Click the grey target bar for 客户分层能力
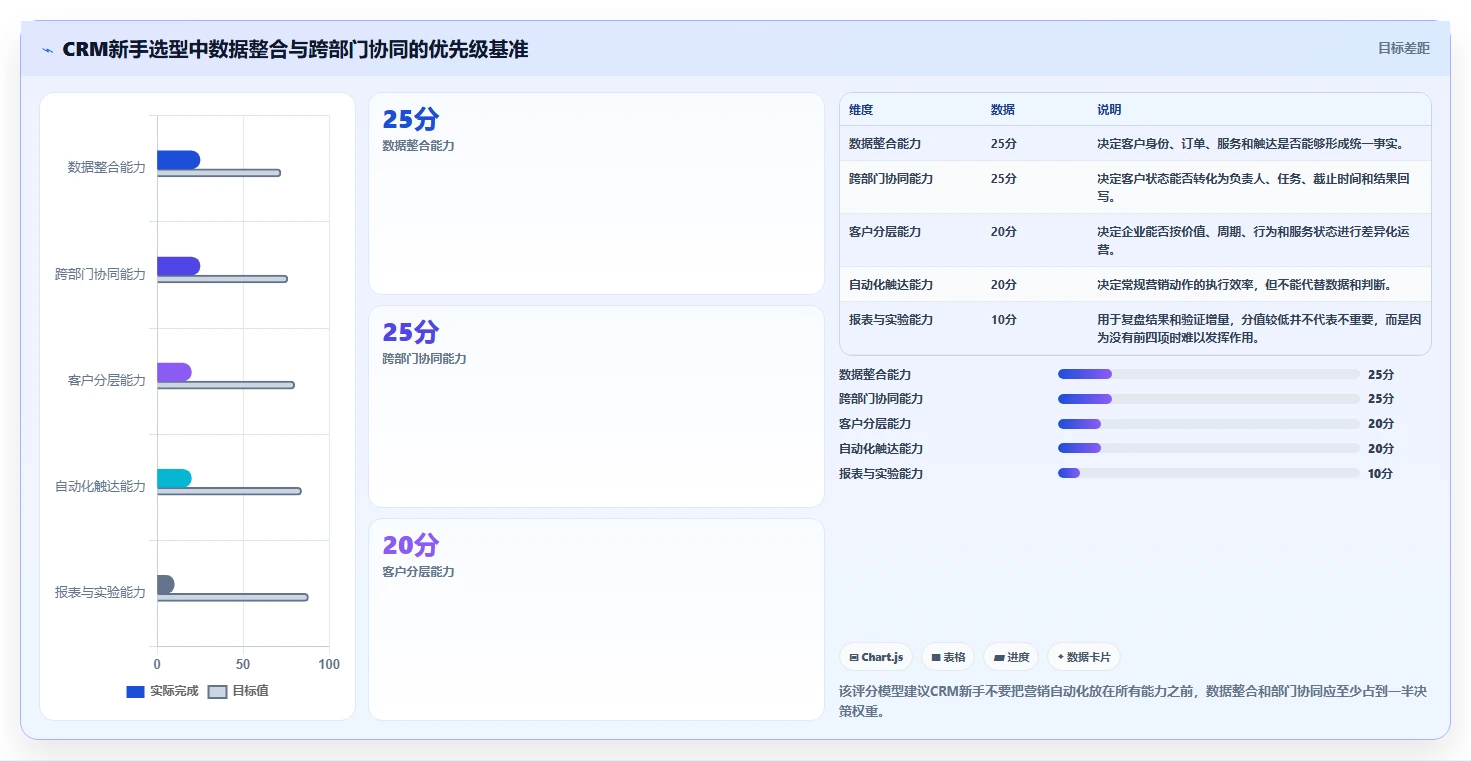This screenshot has height=761, width=1471. 226,385
